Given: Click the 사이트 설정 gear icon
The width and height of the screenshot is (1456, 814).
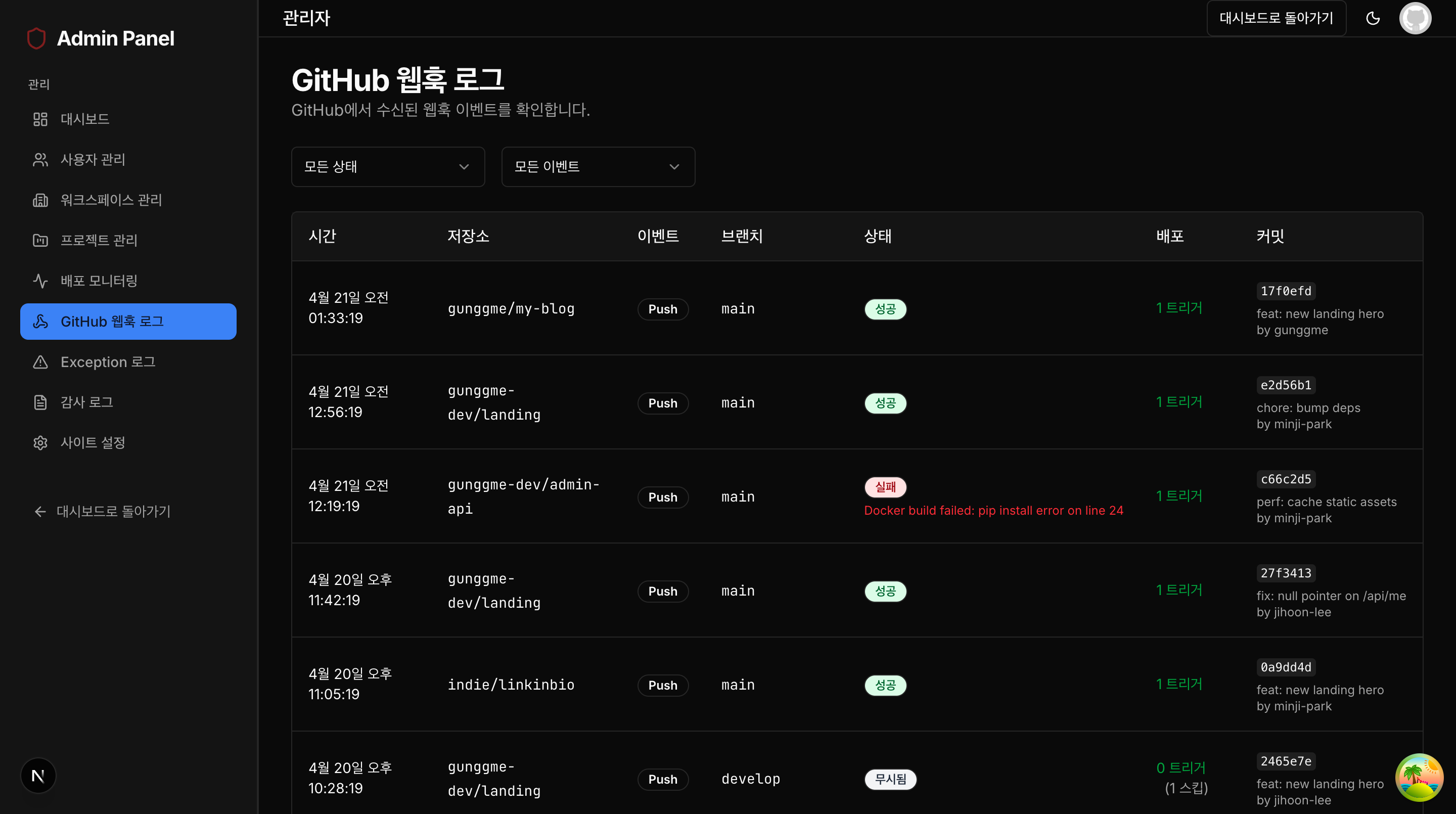Looking at the screenshot, I should coord(40,442).
